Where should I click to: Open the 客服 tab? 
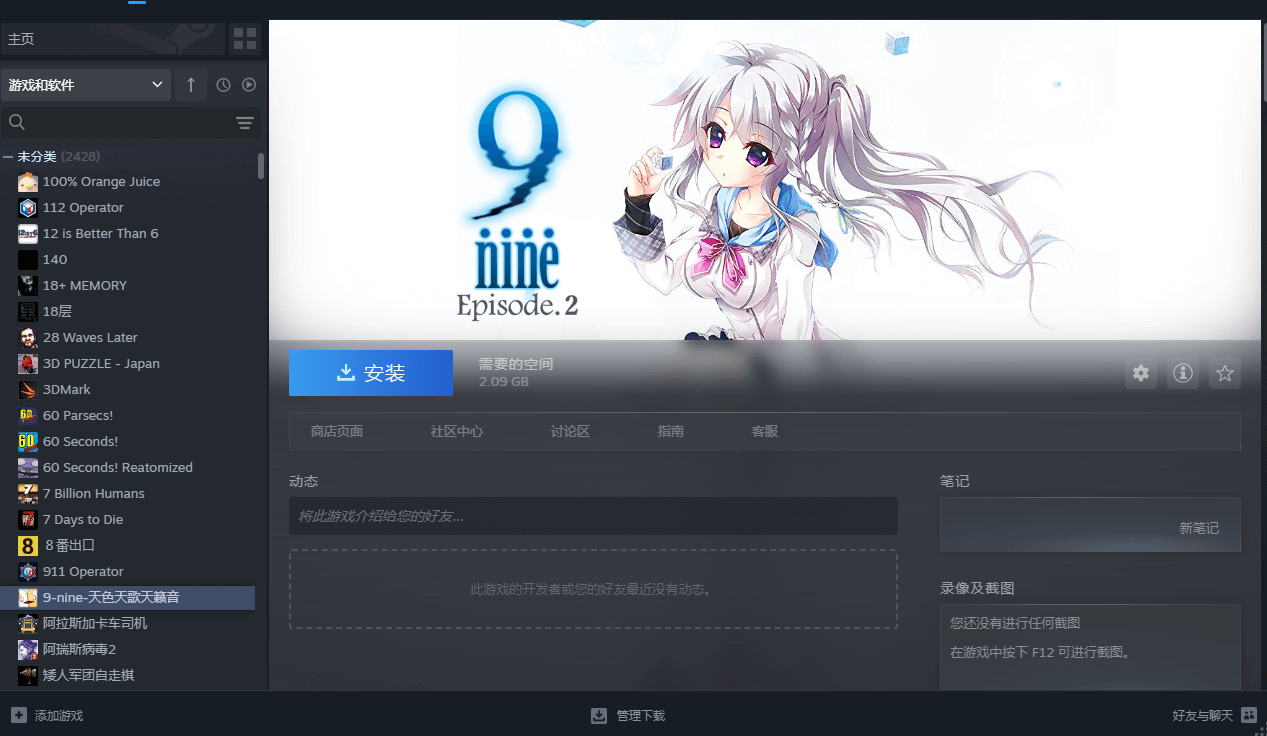click(765, 432)
